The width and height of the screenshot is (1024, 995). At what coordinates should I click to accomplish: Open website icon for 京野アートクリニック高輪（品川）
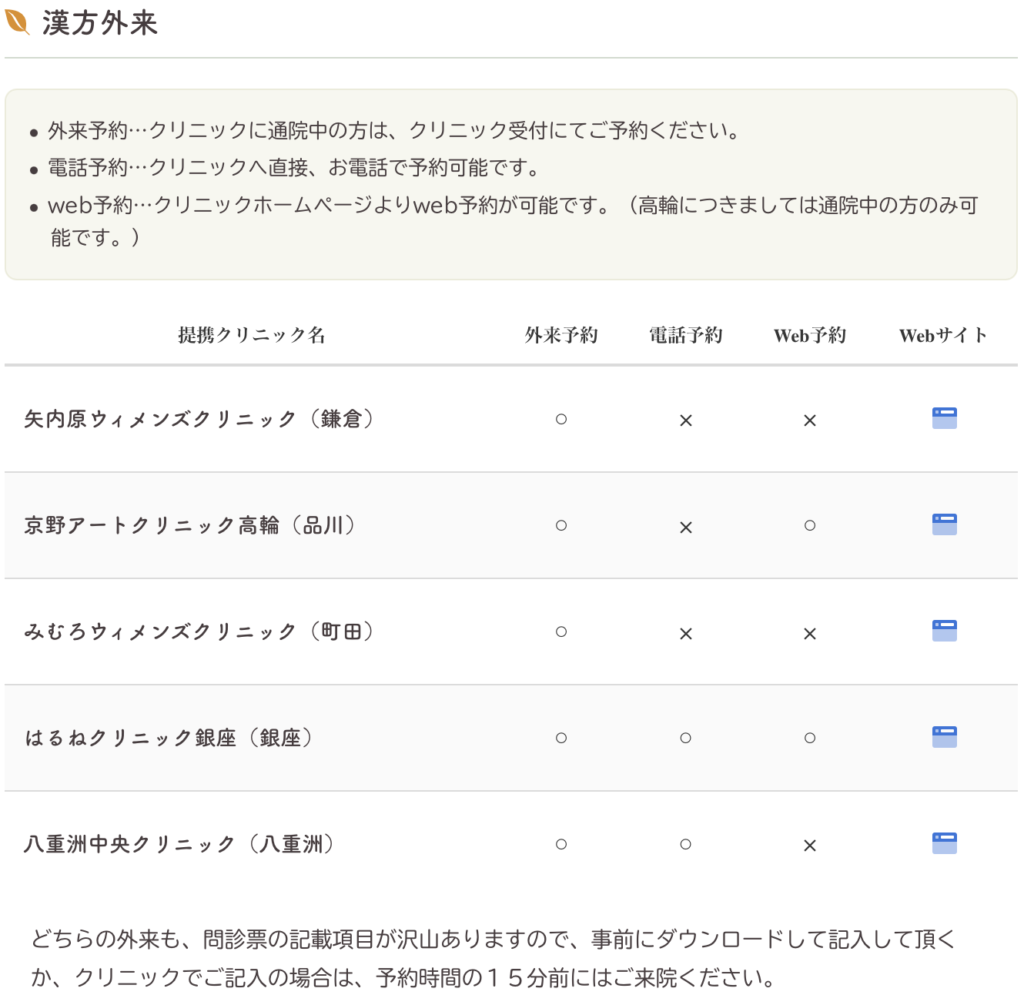coord(944,525)
